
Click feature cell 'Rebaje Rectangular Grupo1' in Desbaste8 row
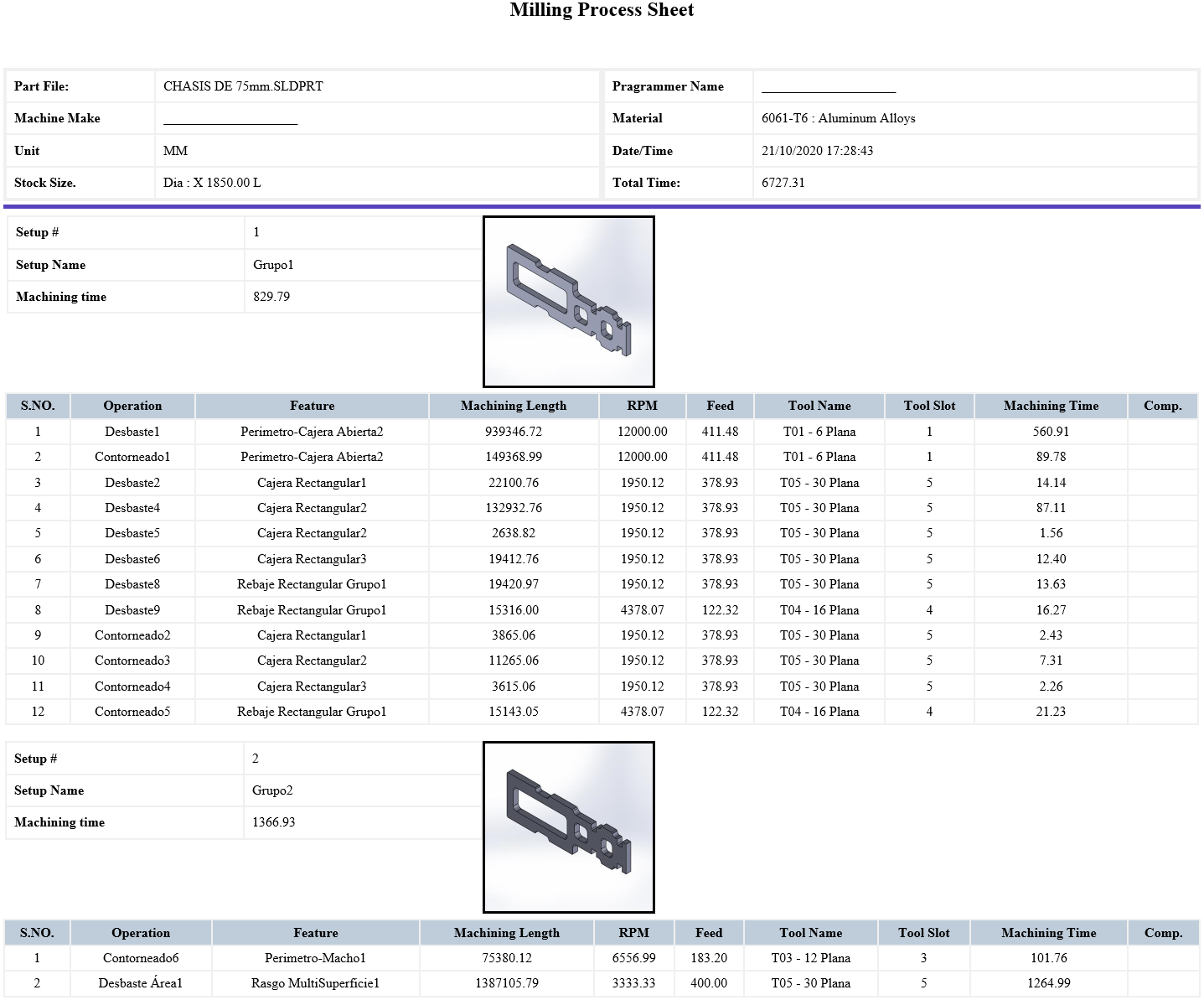(x=312, y=584)
